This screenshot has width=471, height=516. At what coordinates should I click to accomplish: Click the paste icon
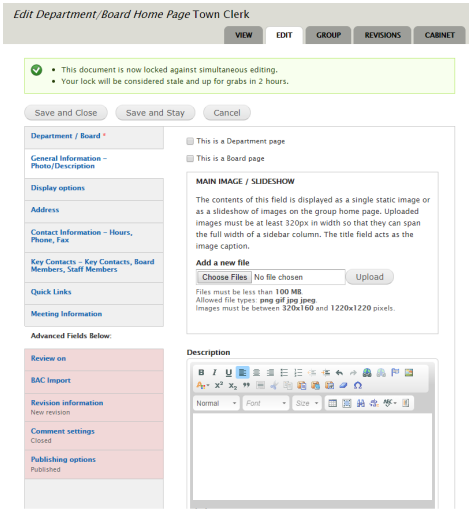(302, 385)
